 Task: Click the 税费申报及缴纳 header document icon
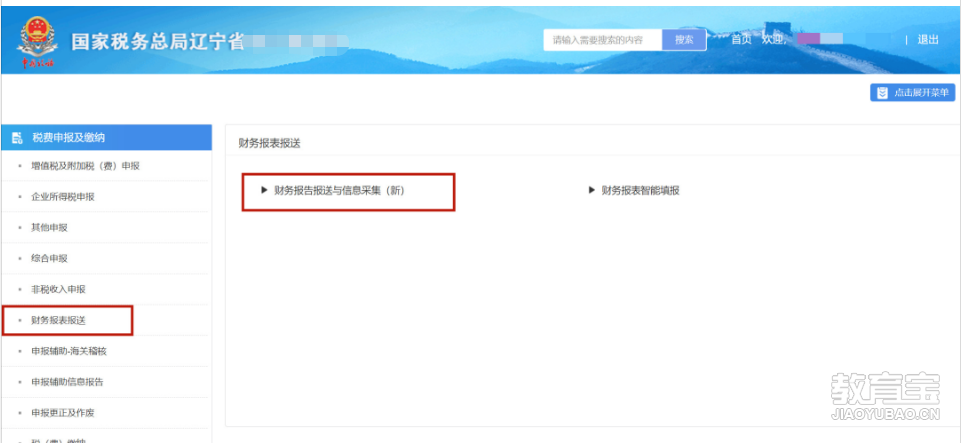(x=17, y=138)
